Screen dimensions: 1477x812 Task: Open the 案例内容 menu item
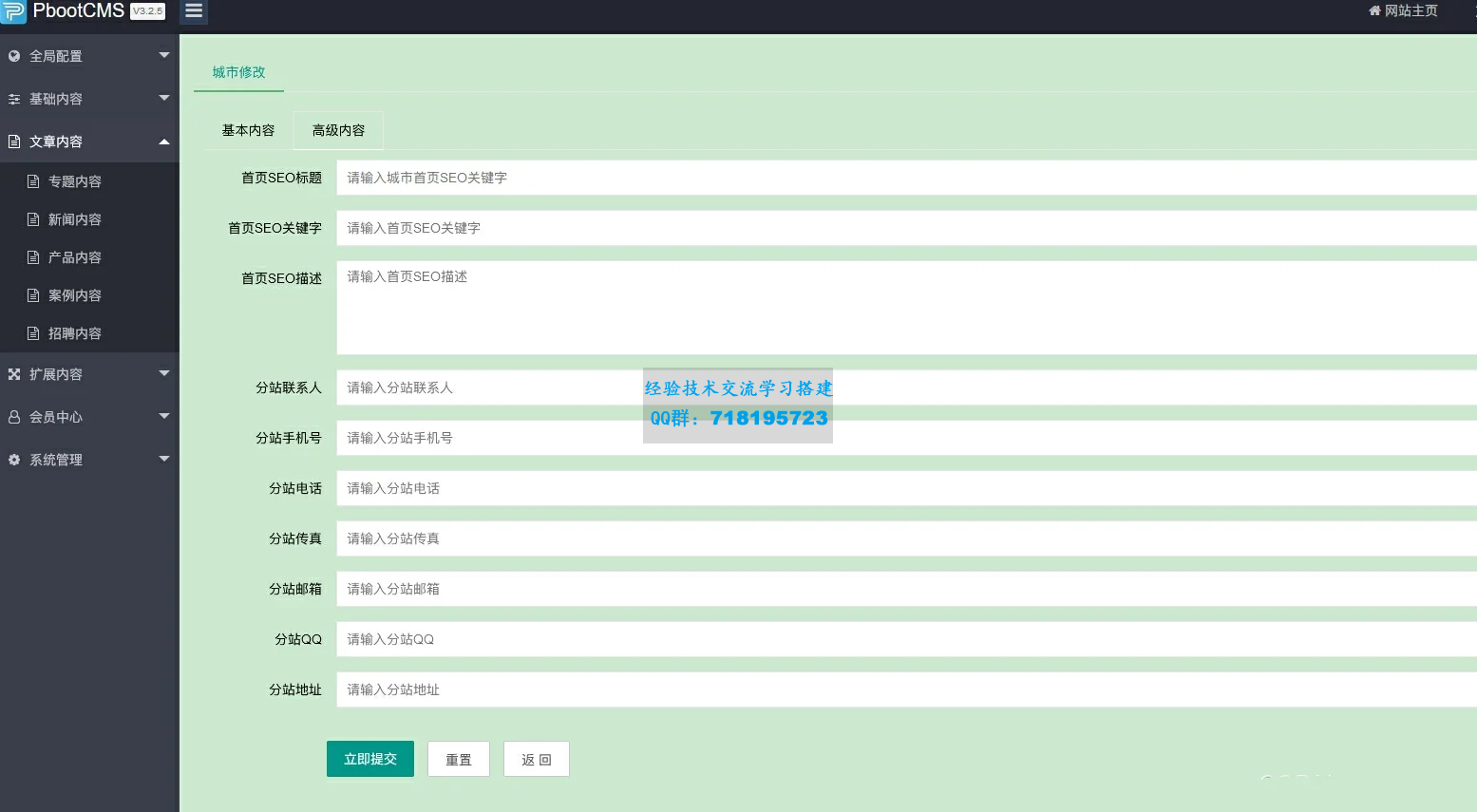tap(89, 295)
